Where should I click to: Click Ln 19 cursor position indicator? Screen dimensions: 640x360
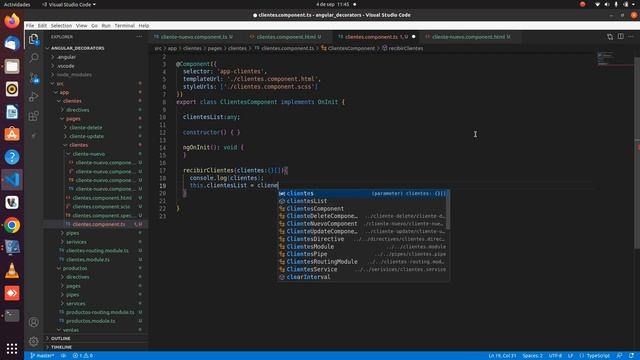[502, 356]
